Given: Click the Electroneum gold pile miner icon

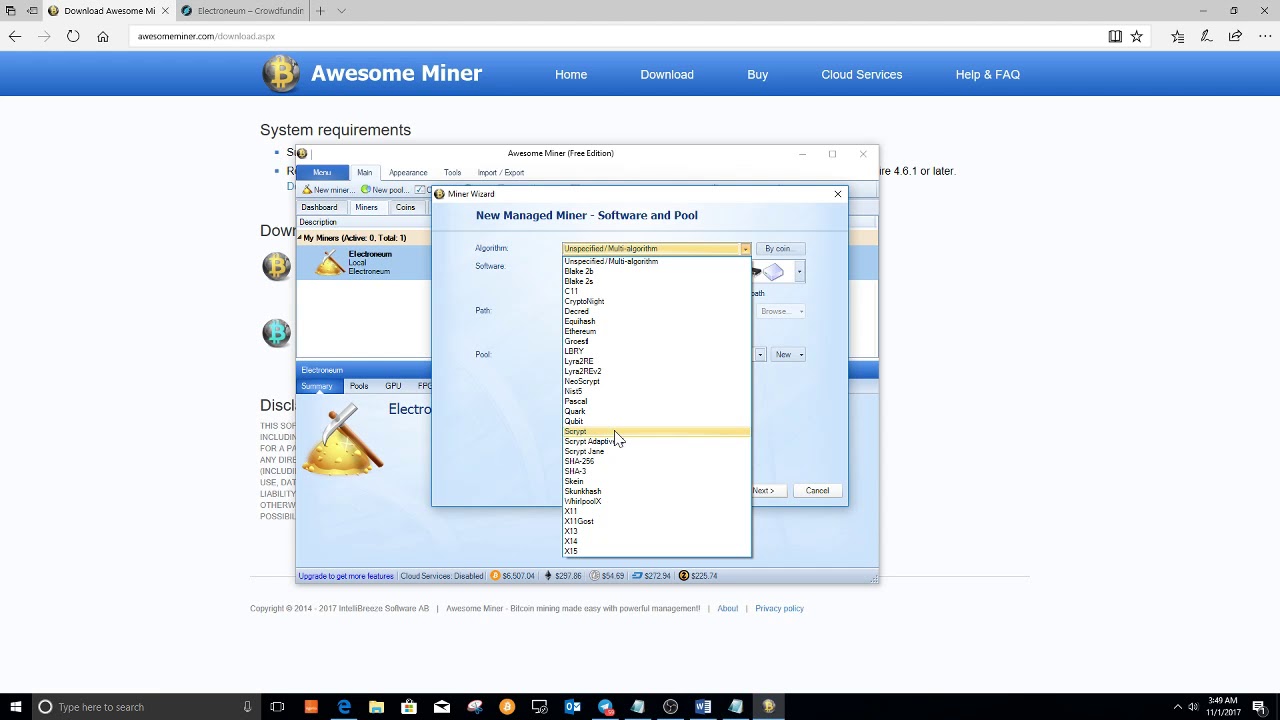Looking at the screenshot, I should [x=330, y=262].
